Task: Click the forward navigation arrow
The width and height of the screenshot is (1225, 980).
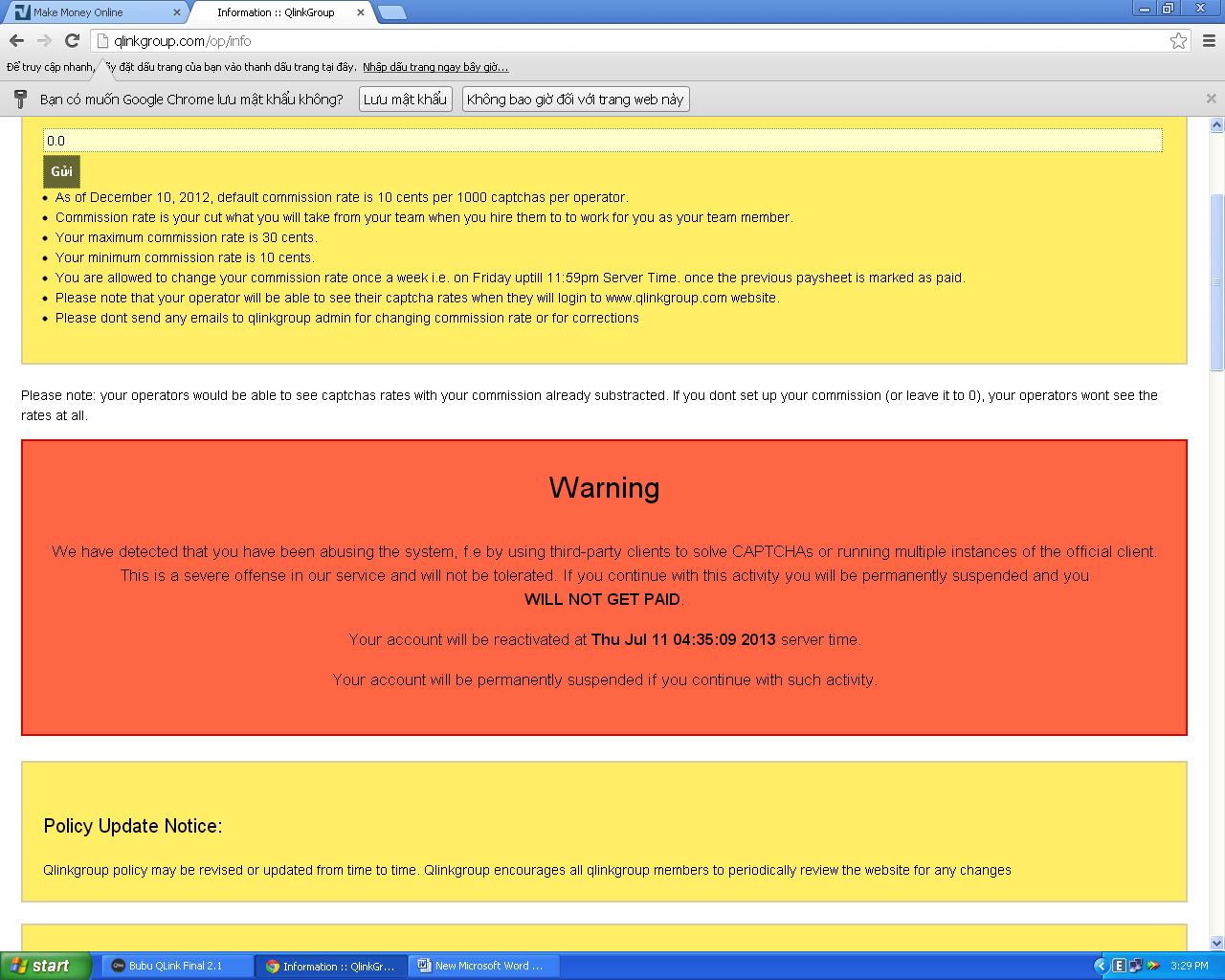Action: [x=44, y=40]
